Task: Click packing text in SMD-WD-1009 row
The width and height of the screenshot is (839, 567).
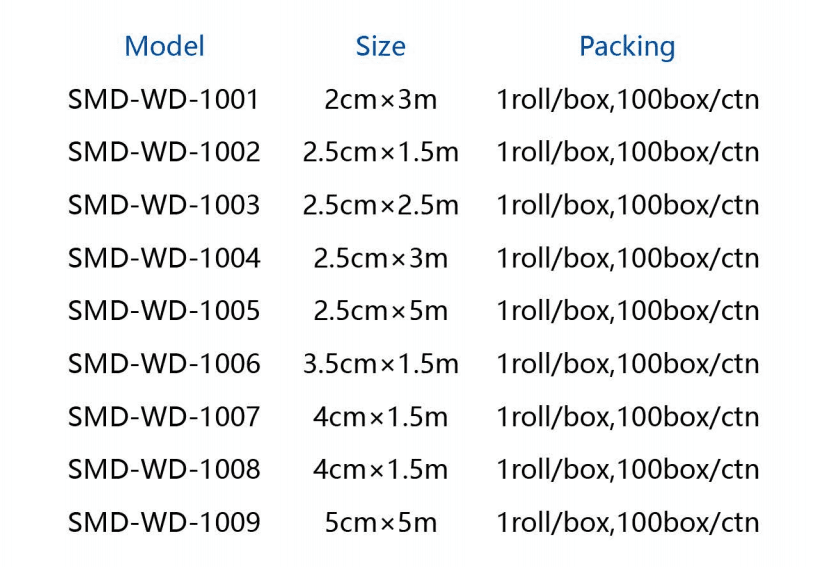Action: [x=628, y=523]
